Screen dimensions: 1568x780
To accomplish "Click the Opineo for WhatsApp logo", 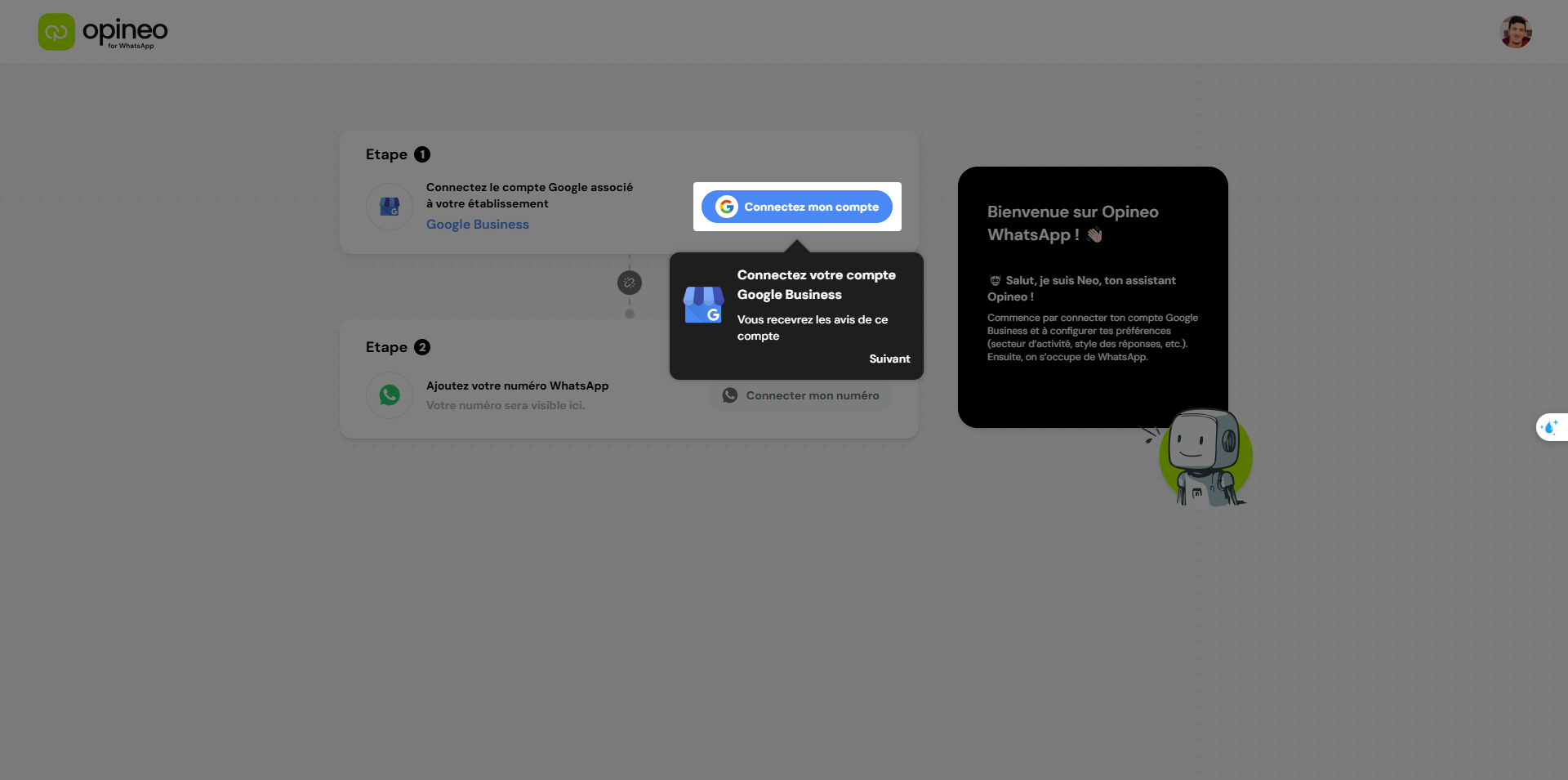I will click(101, 32).
